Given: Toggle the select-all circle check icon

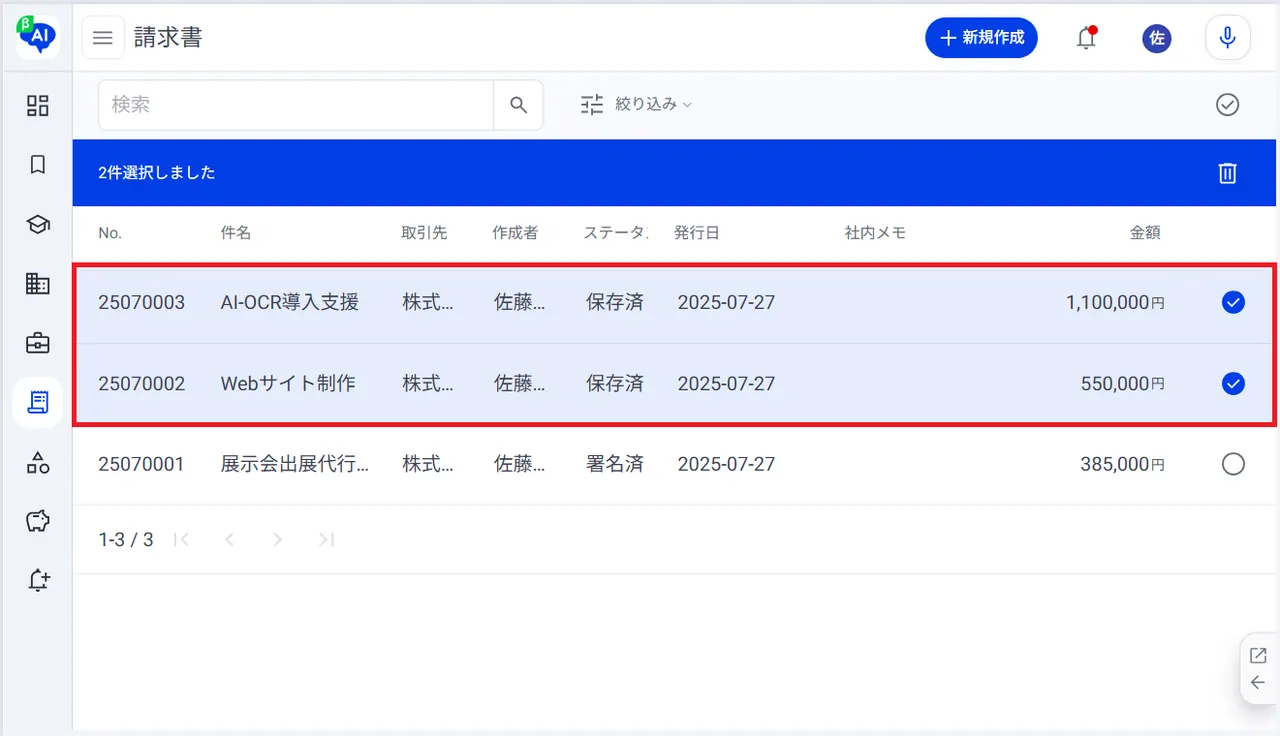Looking at the screenshot, I should click(1228, 105).
